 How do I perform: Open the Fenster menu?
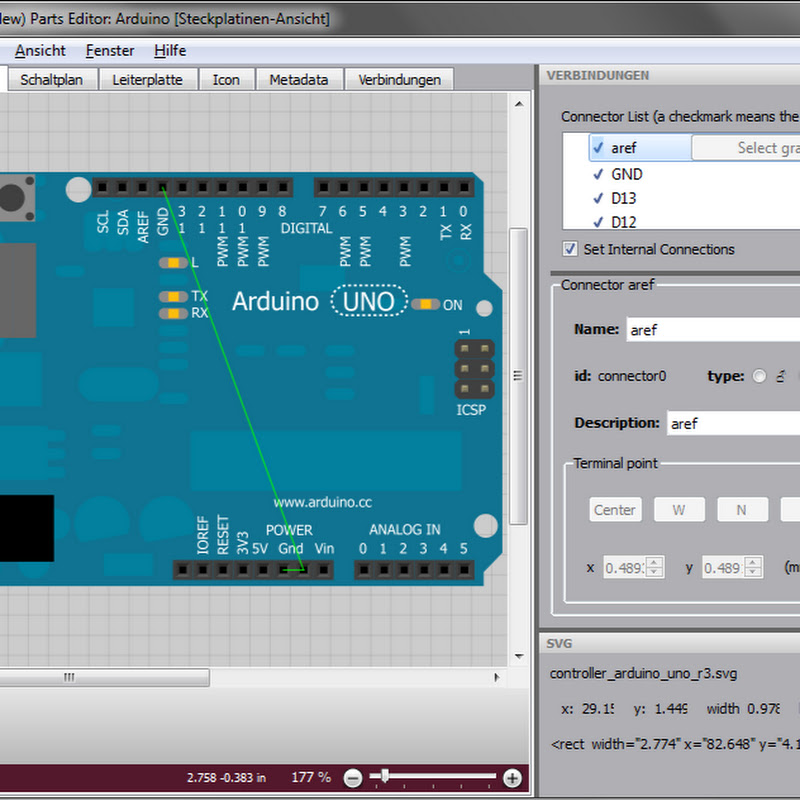[110, 51]
